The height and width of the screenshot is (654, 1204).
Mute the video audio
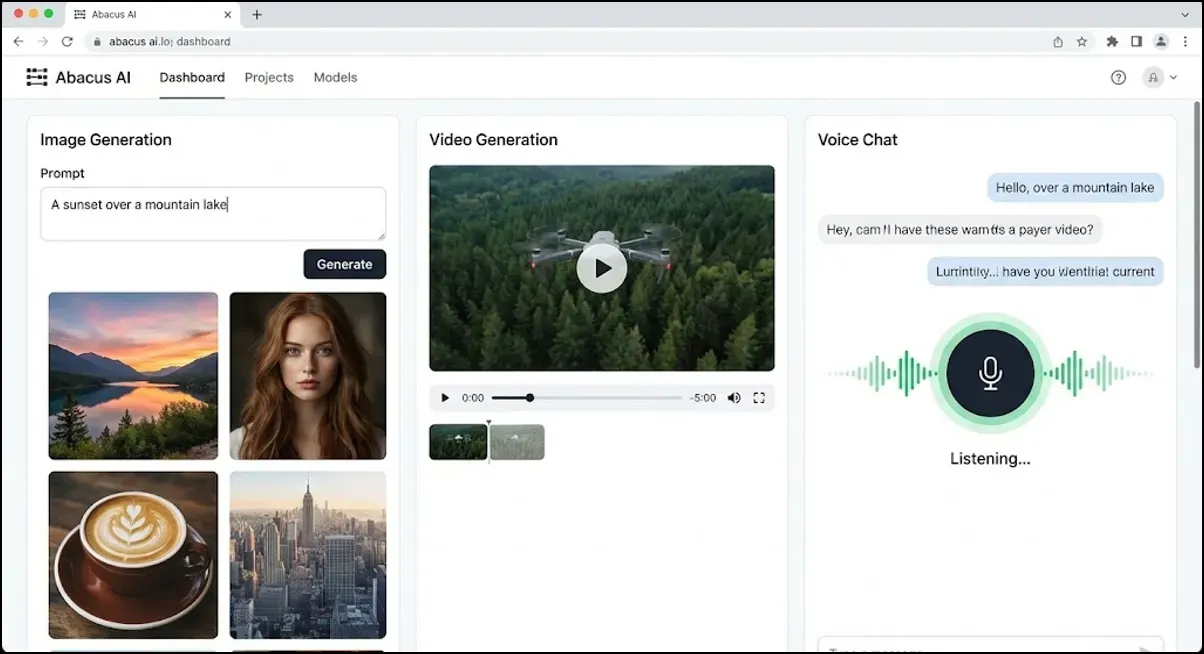tap(734, 397)
